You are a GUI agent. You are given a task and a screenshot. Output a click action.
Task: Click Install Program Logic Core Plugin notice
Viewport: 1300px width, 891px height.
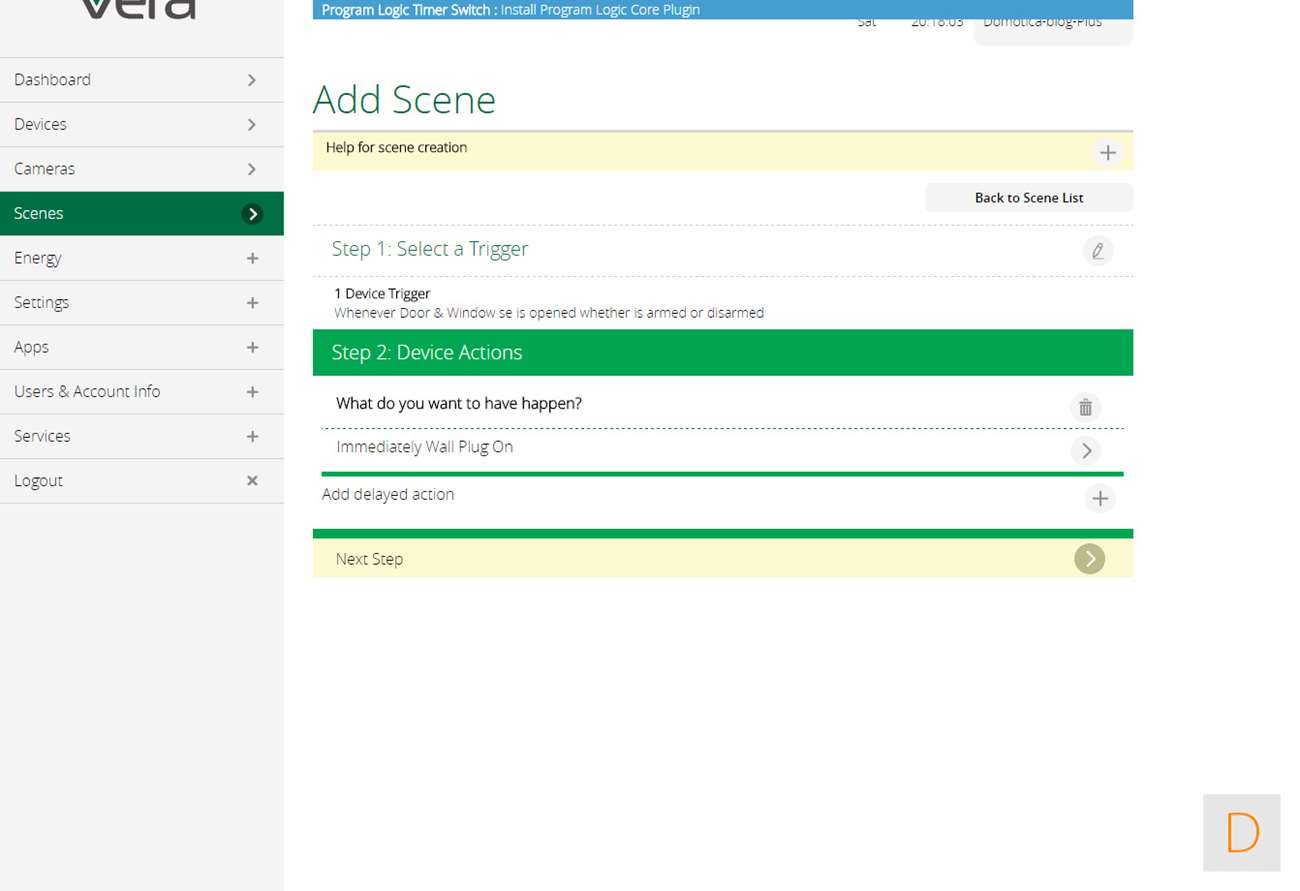pyautogui.click(x=600, y=10)
